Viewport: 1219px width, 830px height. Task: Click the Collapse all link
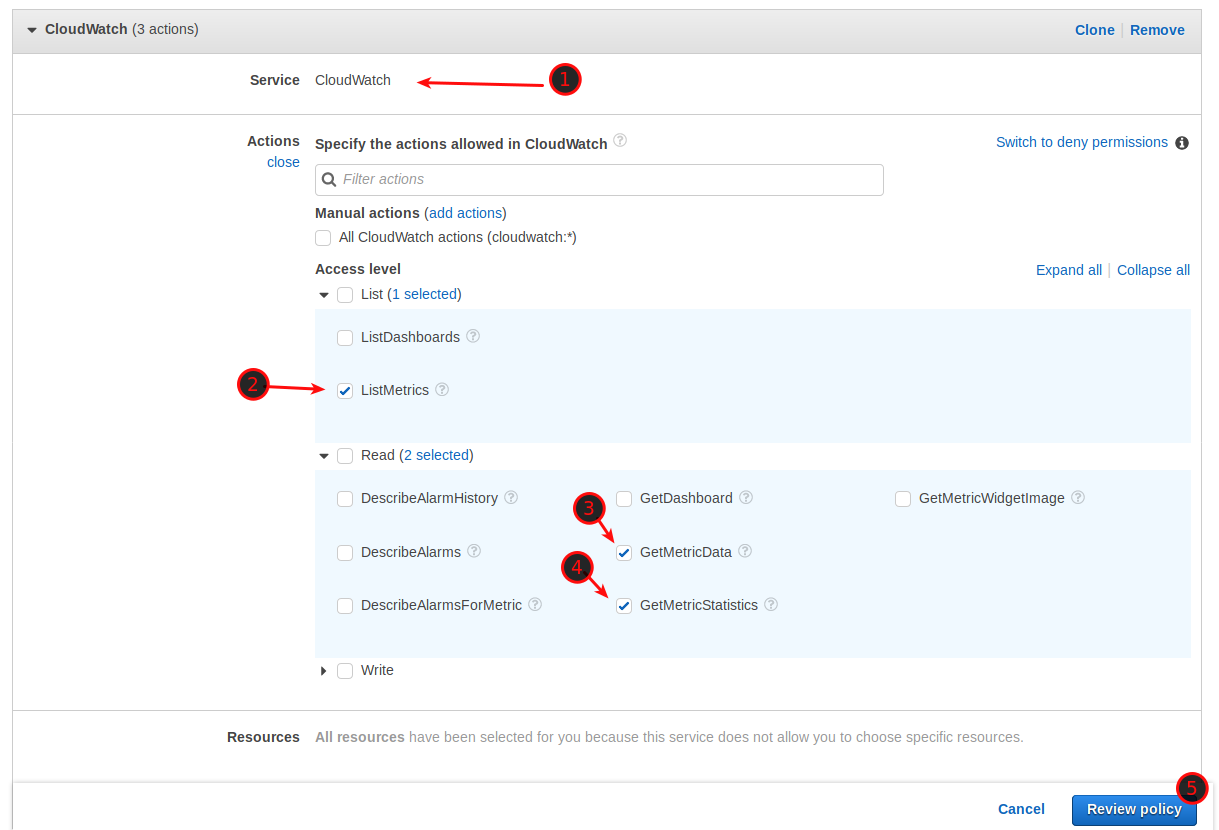(x=1153, y=270)
